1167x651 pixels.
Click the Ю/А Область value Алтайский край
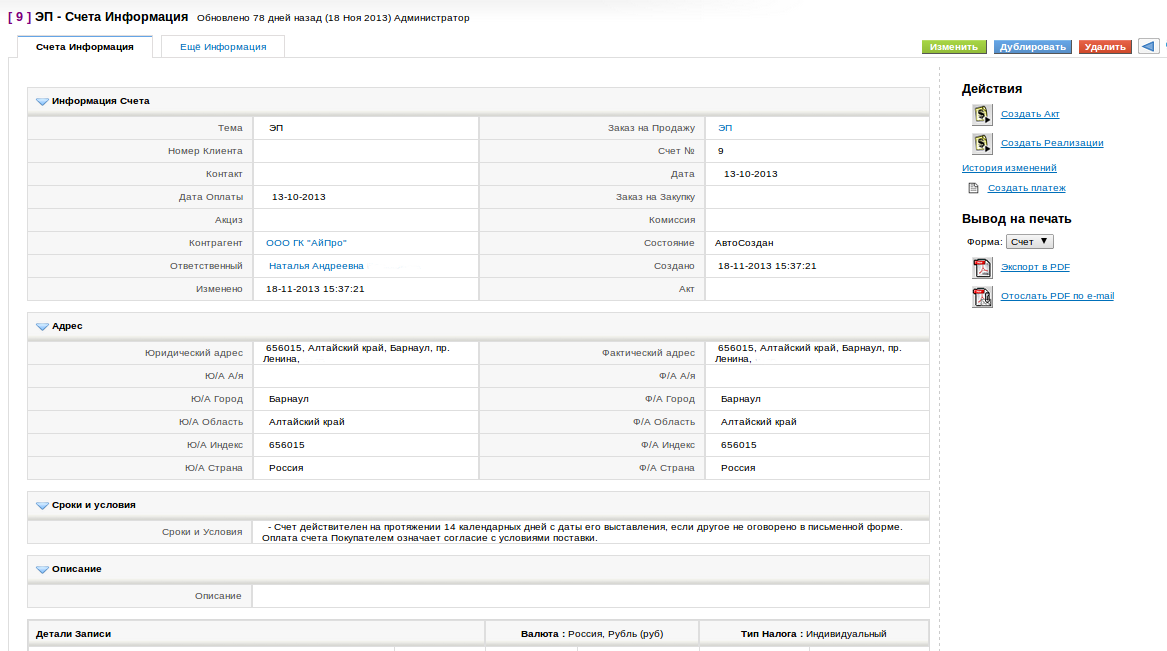pos(307,423)
